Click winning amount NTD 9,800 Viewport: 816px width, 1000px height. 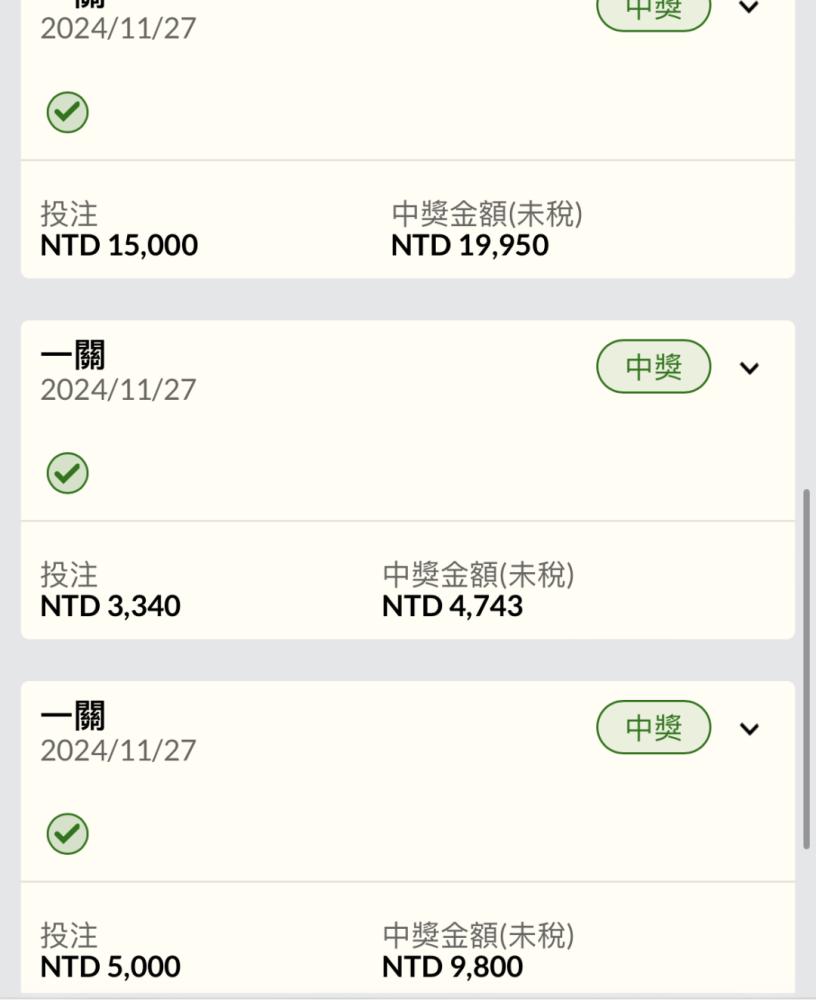click(x=452, y=967)
